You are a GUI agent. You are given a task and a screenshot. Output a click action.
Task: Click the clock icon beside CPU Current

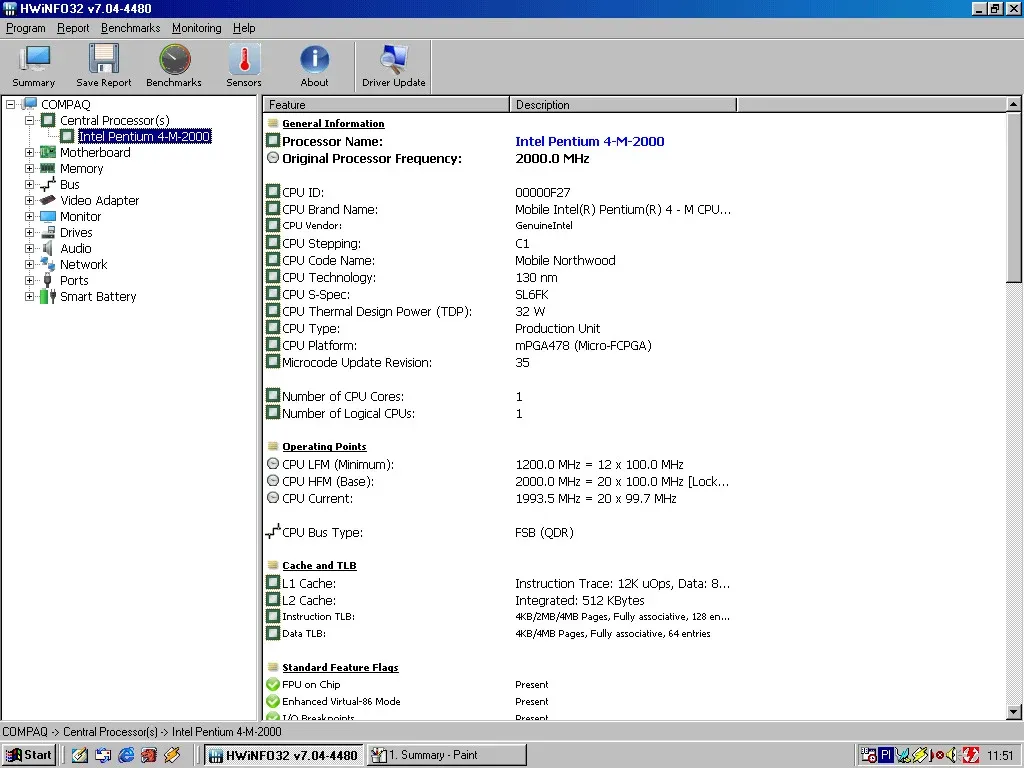tap(273, 498)
